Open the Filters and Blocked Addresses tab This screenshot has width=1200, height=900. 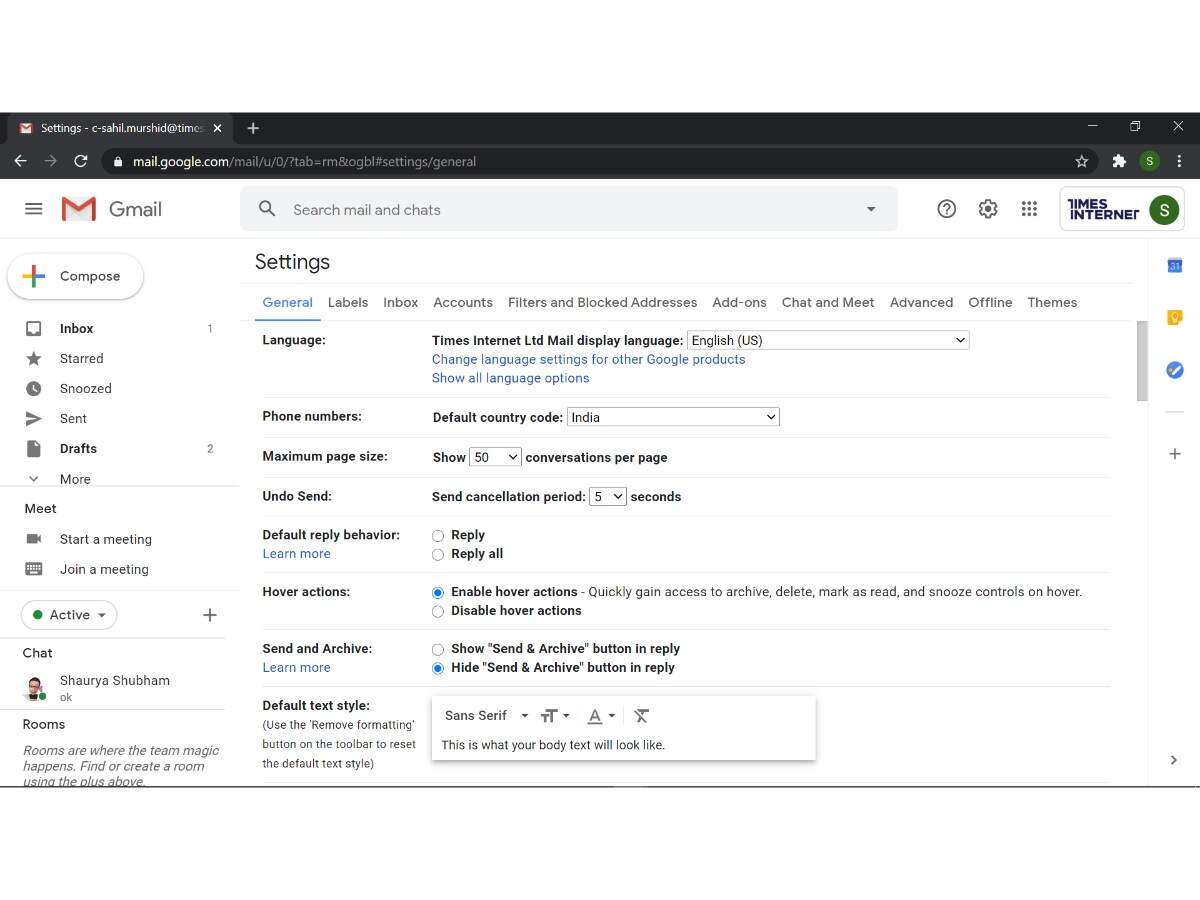pos(602,302)
